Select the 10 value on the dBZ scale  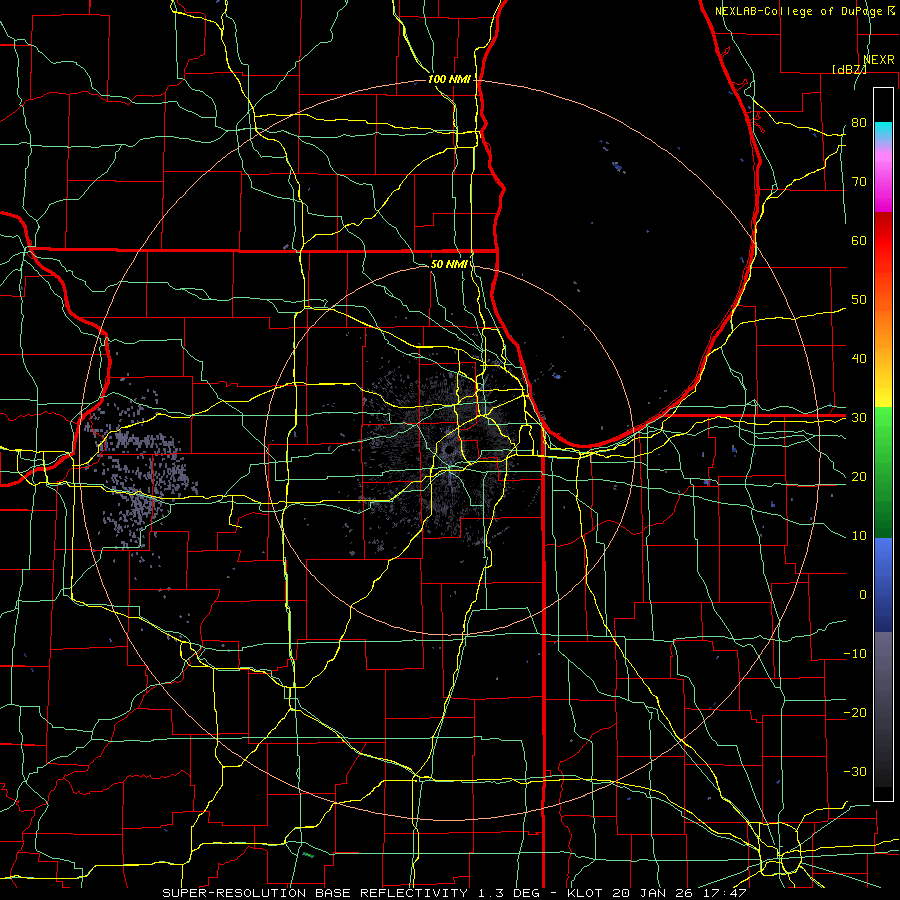(x=859, y=536)
